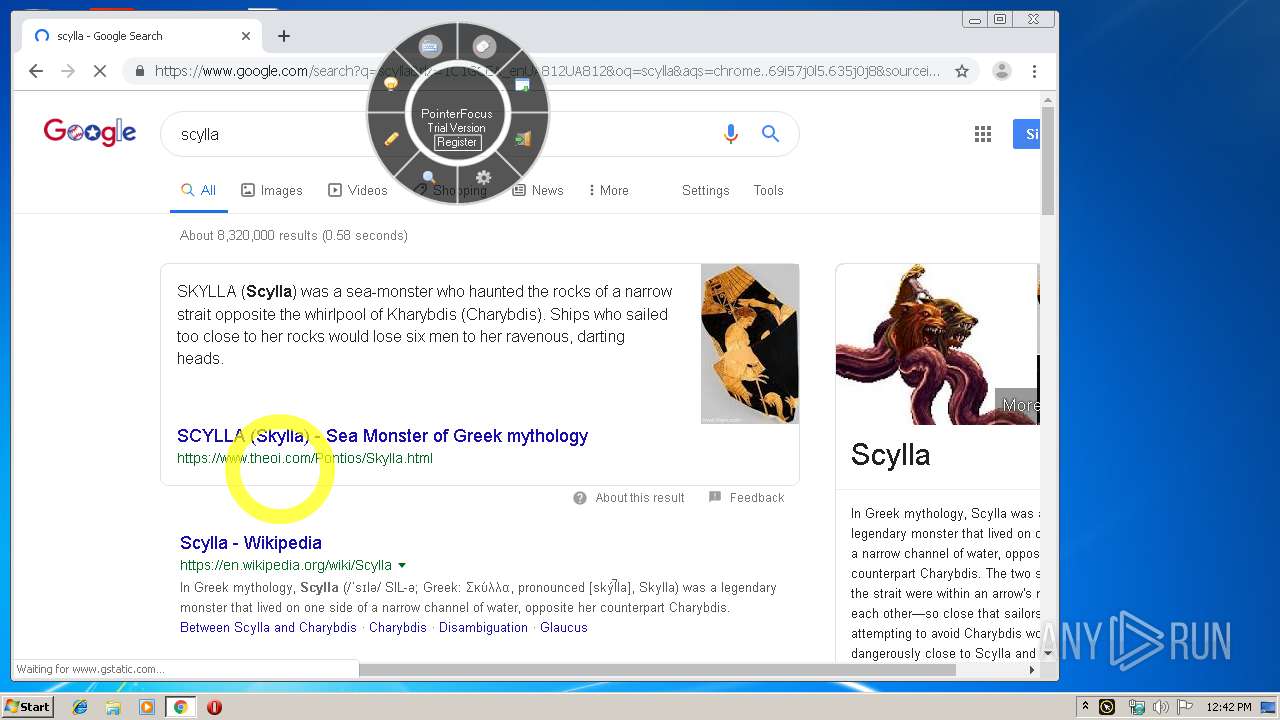Open Charybdis sublink
The width and height of the screenshot is (1280, 720).
398,628
